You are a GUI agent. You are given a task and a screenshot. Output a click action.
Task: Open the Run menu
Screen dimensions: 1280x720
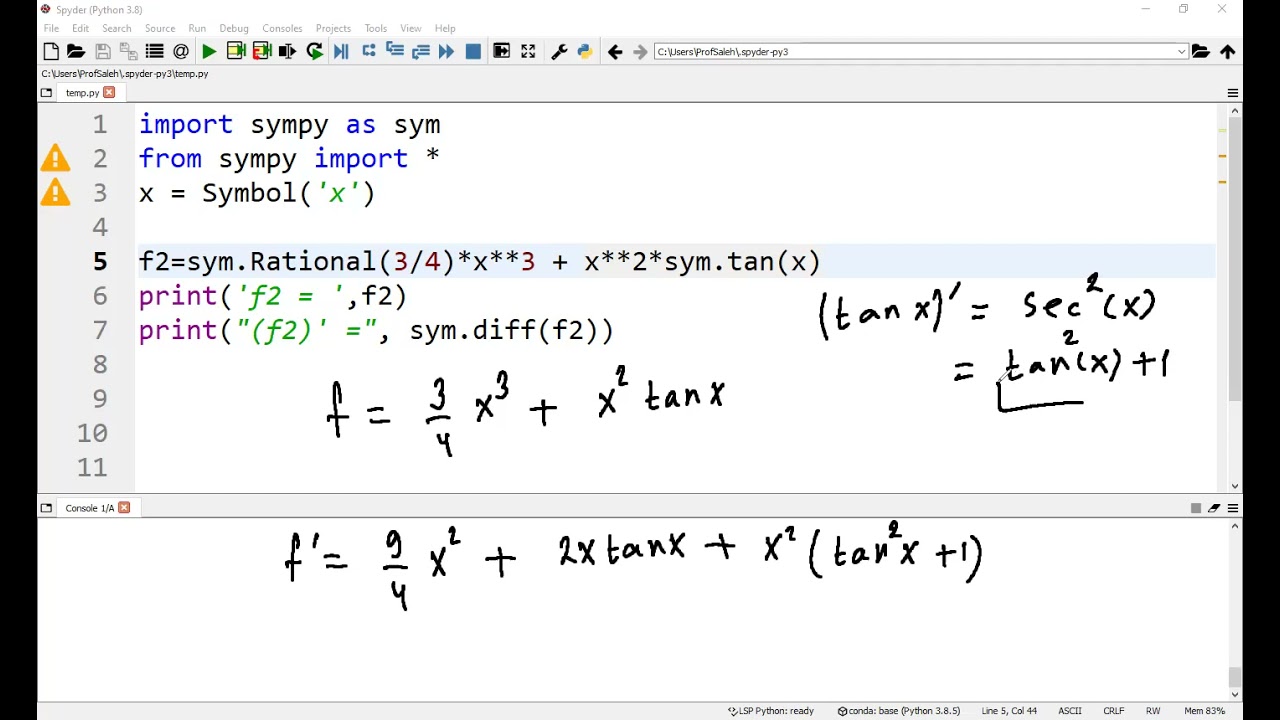tap(197, 28)
